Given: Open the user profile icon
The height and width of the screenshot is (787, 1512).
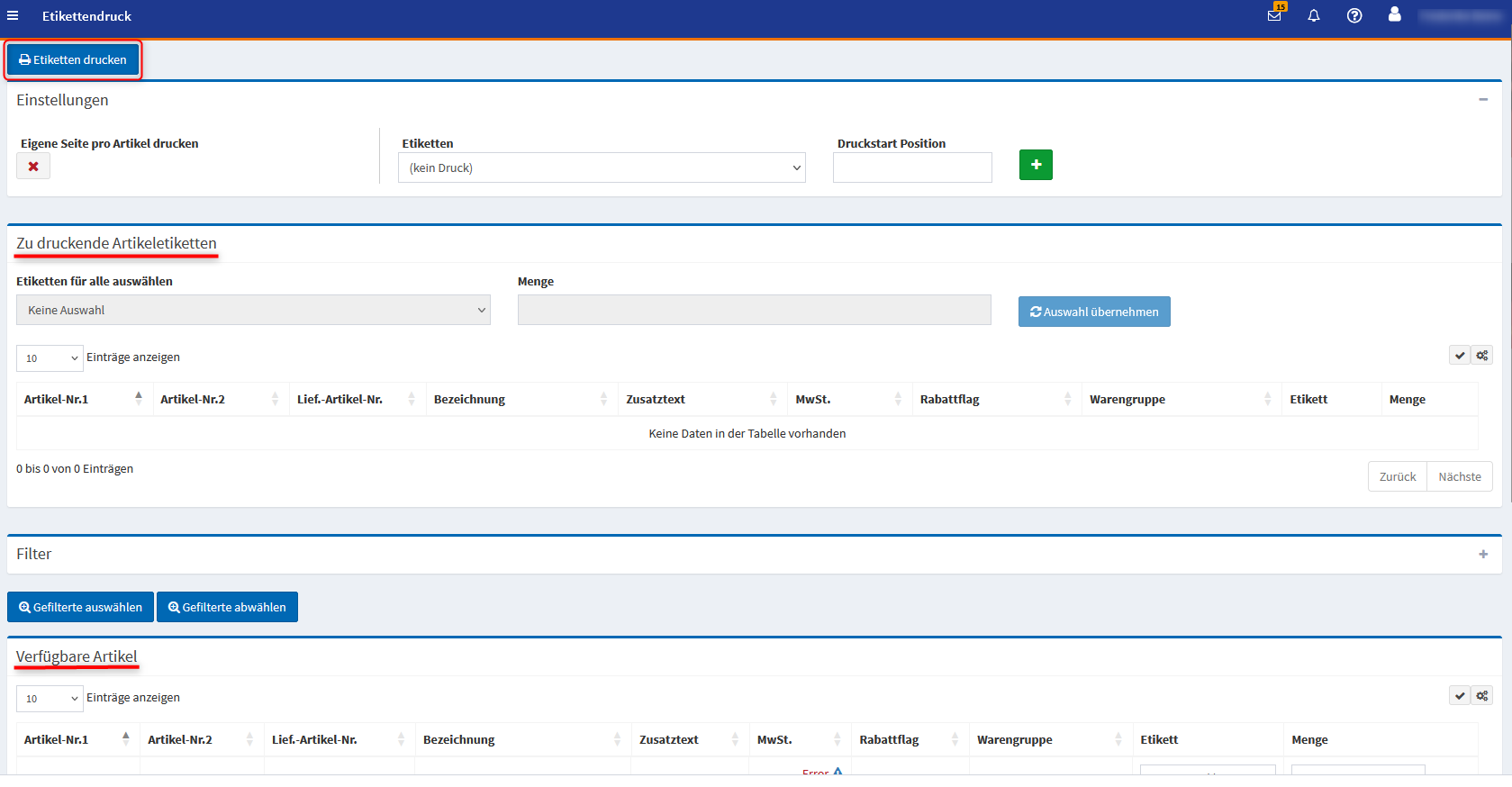Looking at the screenshot, I should 1394,14.
